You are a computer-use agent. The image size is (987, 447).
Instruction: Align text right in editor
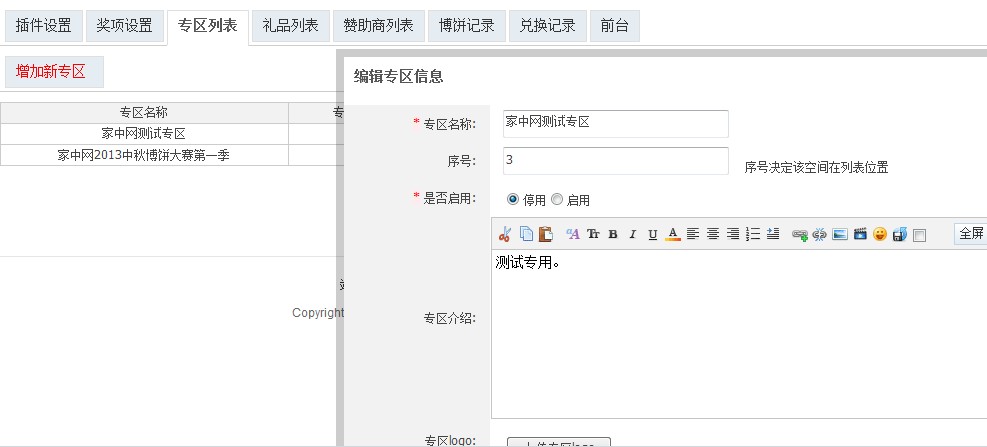click(x=733, y=234)
